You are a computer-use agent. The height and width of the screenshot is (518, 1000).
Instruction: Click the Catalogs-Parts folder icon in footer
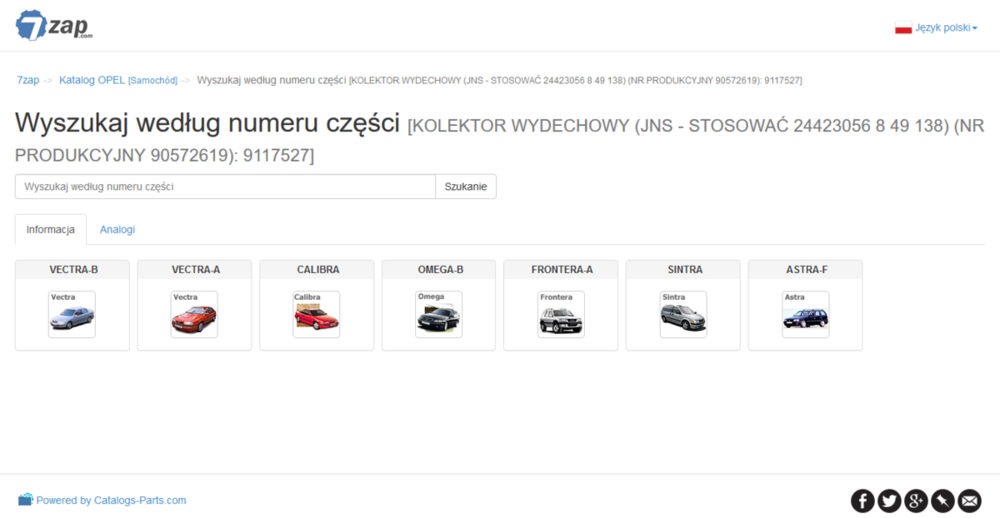[x=26, y=500]
